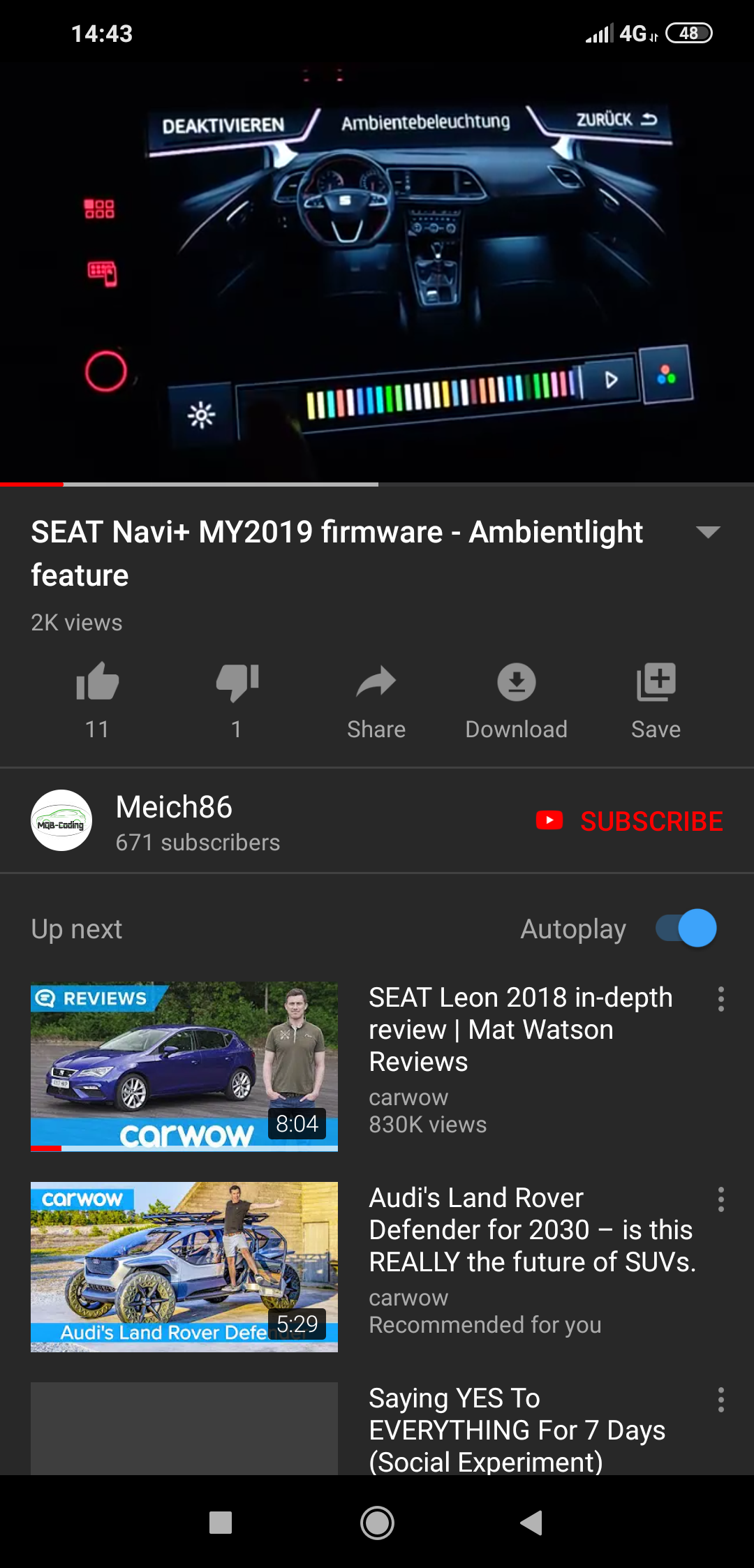Tap the thumbs-down dislike icon

click(237, 682)
